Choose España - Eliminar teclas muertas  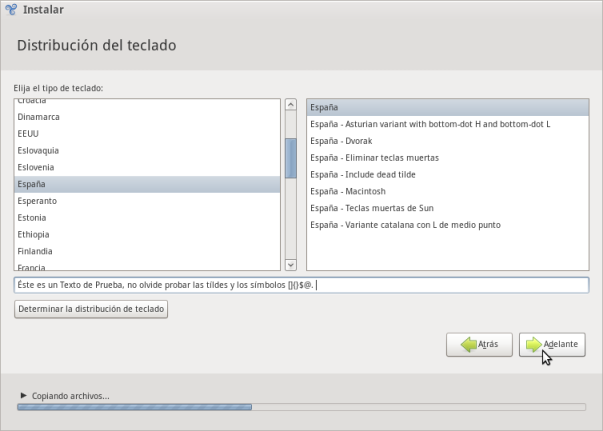(448, 158)
